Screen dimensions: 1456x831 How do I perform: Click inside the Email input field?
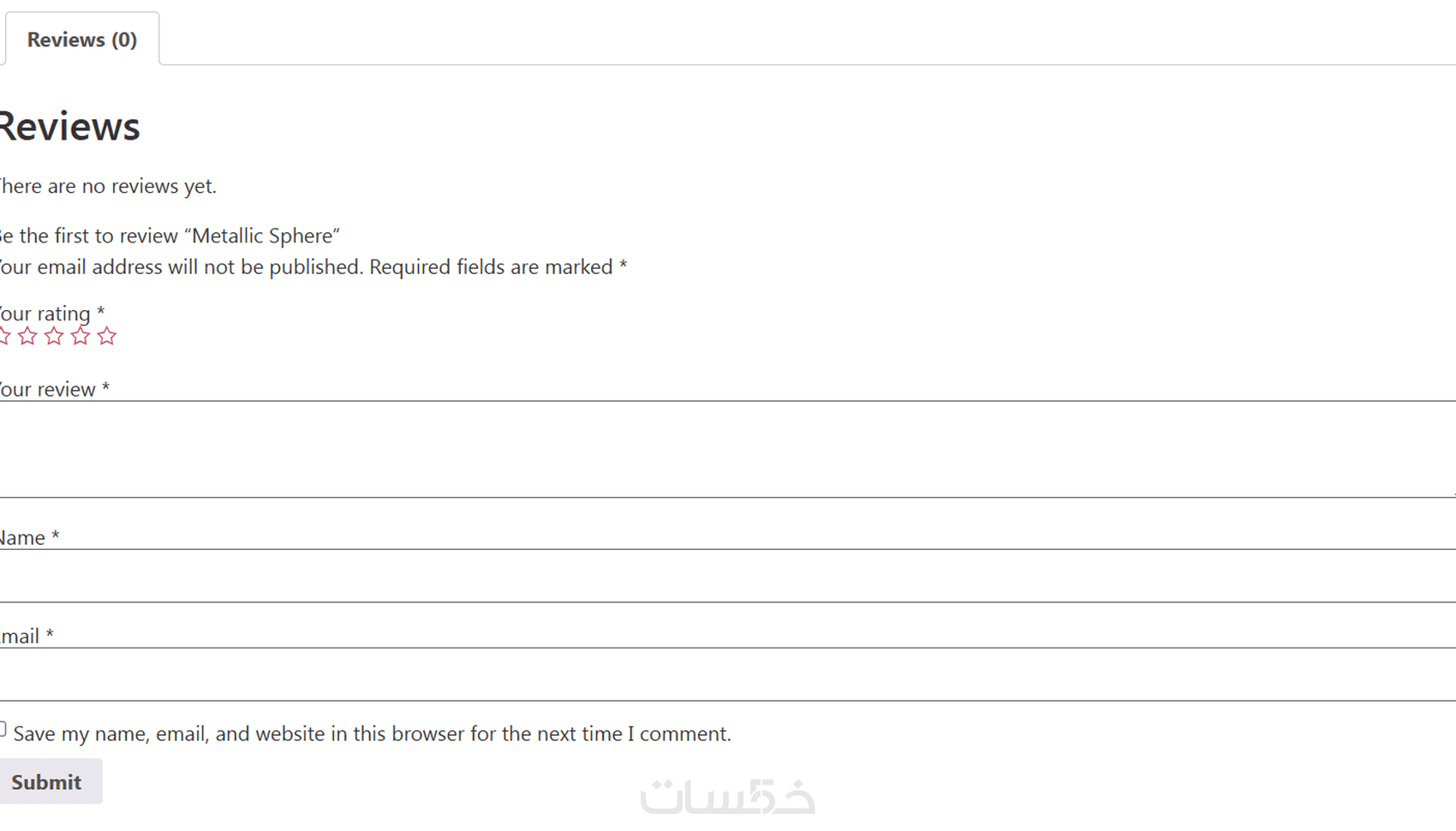coord(728,674)
